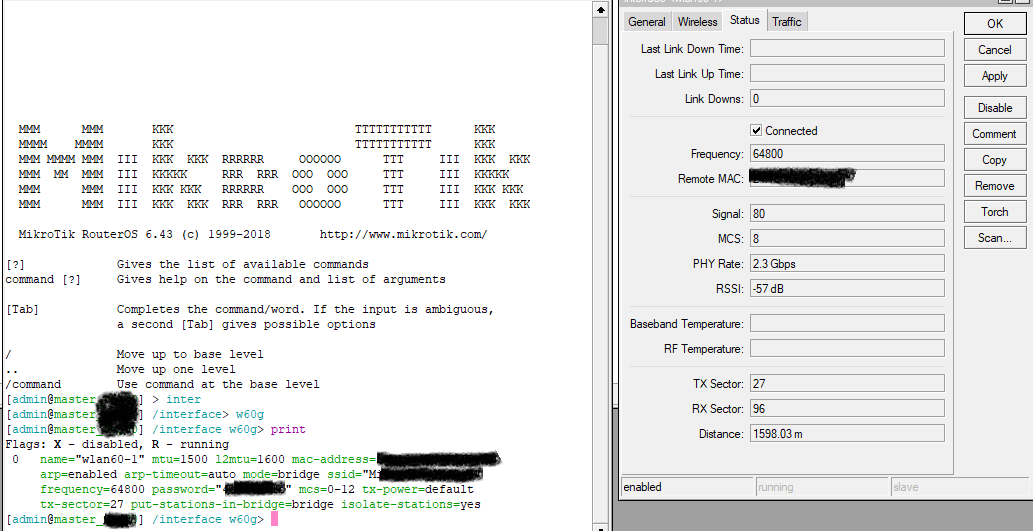The image size is (1033, 531).
Task: Click the terminal scrollbar up arrow
Action: pos(600,10)
